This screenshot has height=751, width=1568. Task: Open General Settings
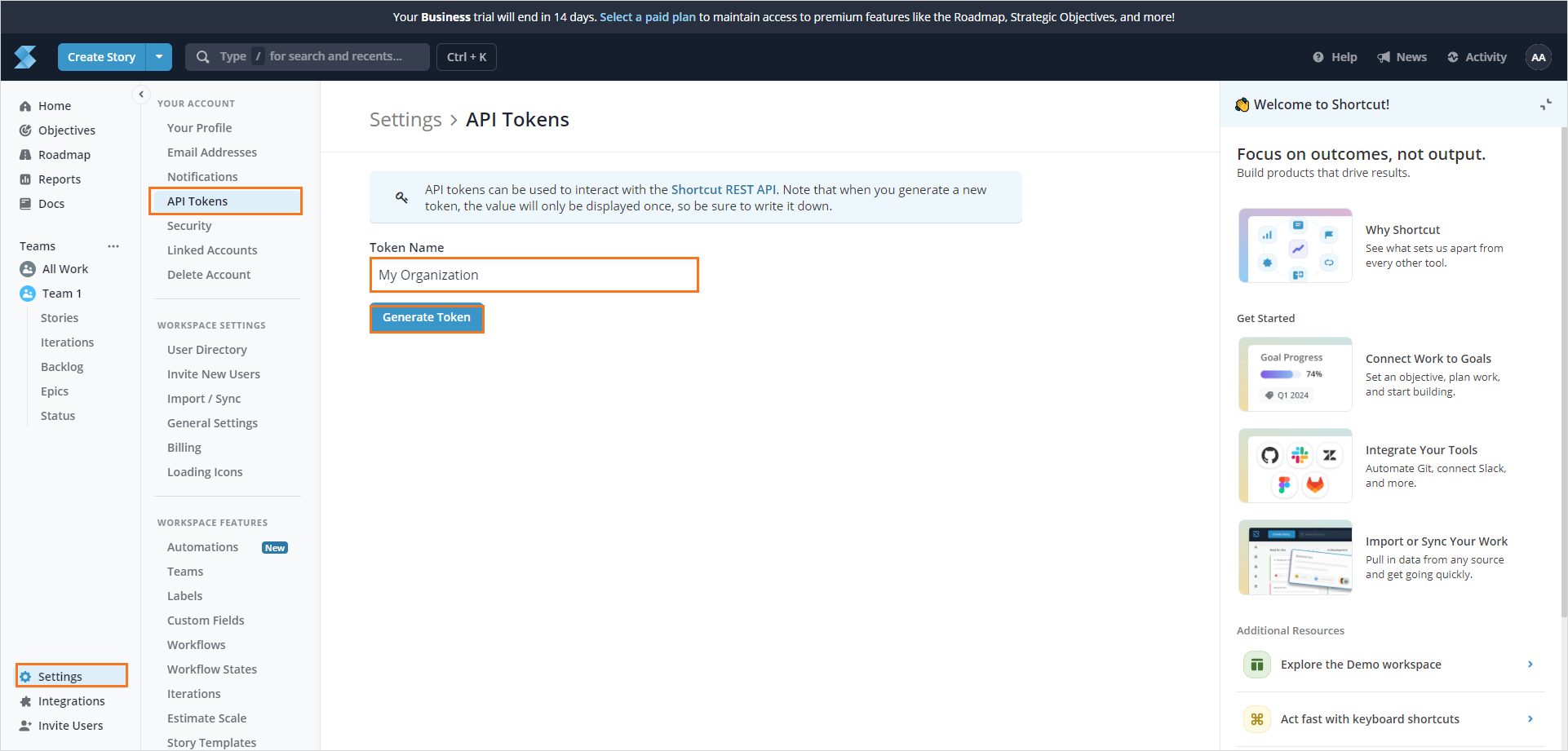[212, 423]
